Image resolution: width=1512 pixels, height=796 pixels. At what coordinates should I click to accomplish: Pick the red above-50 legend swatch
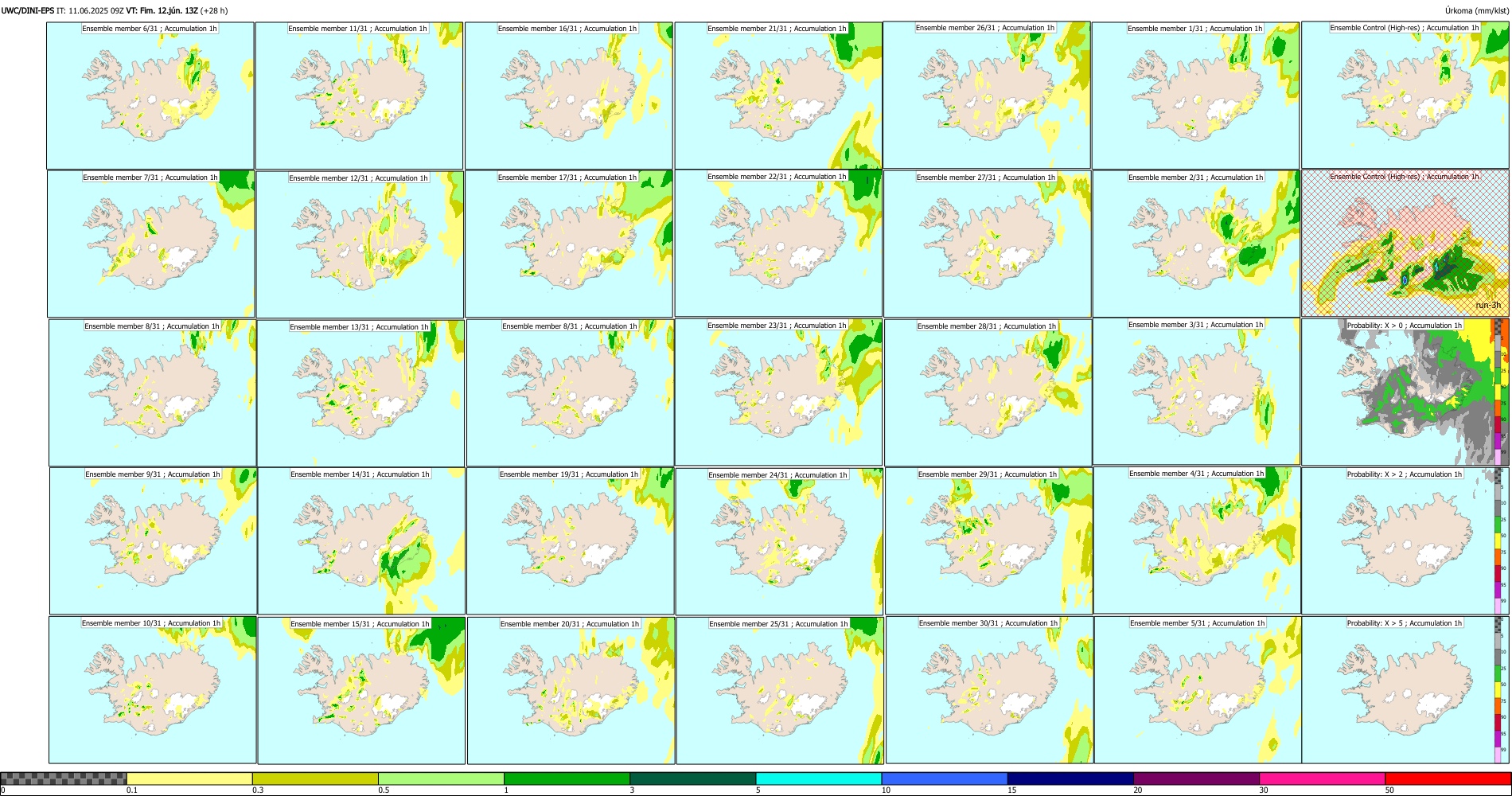(1448, 778)
